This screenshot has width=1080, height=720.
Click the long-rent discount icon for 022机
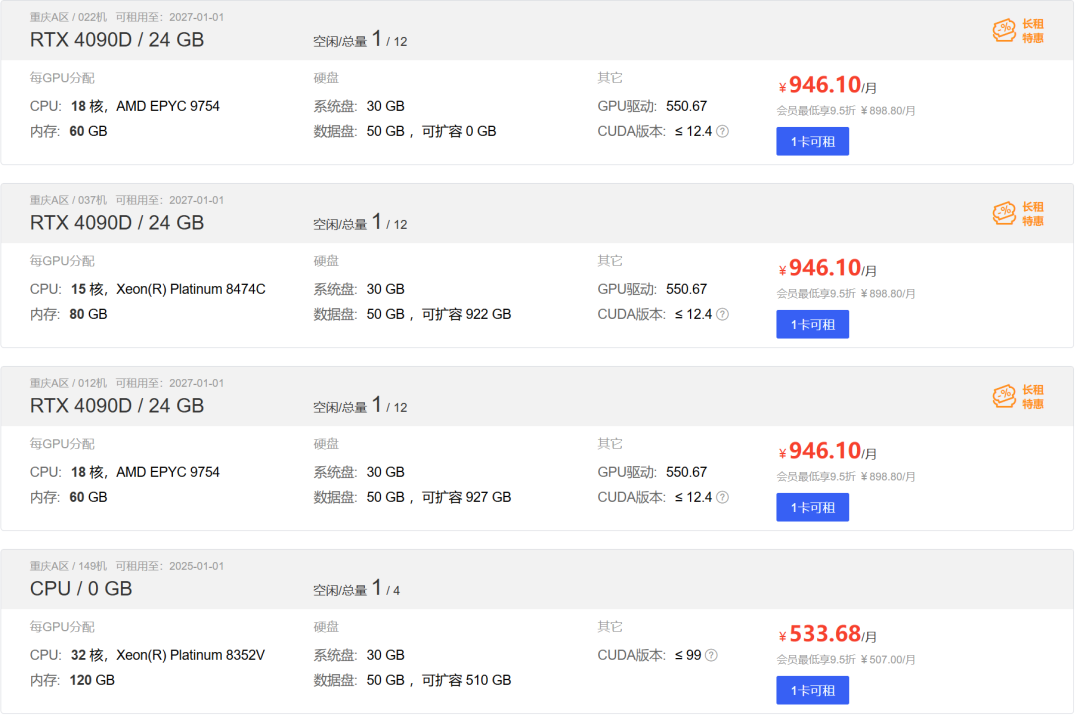1017,31
